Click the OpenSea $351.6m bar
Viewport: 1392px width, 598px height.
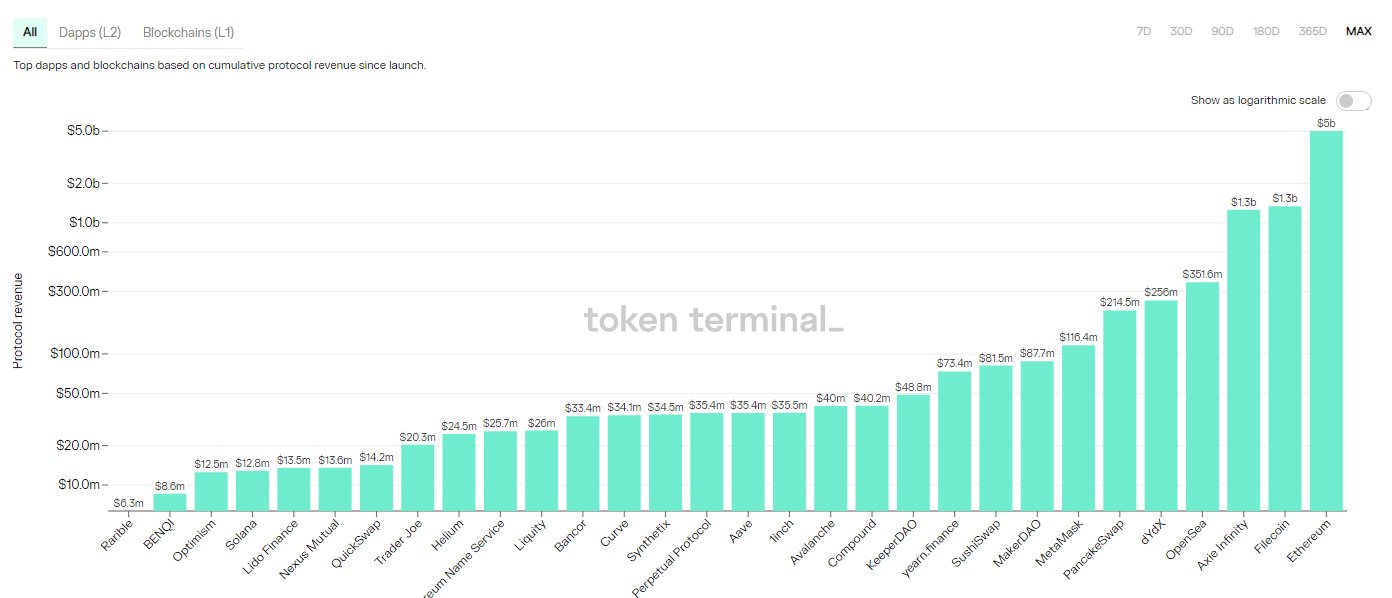click(1202, 396)
